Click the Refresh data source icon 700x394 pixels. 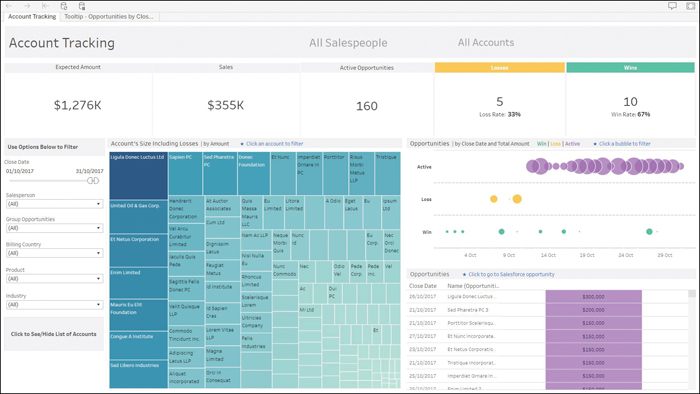[x=63, y=6]
